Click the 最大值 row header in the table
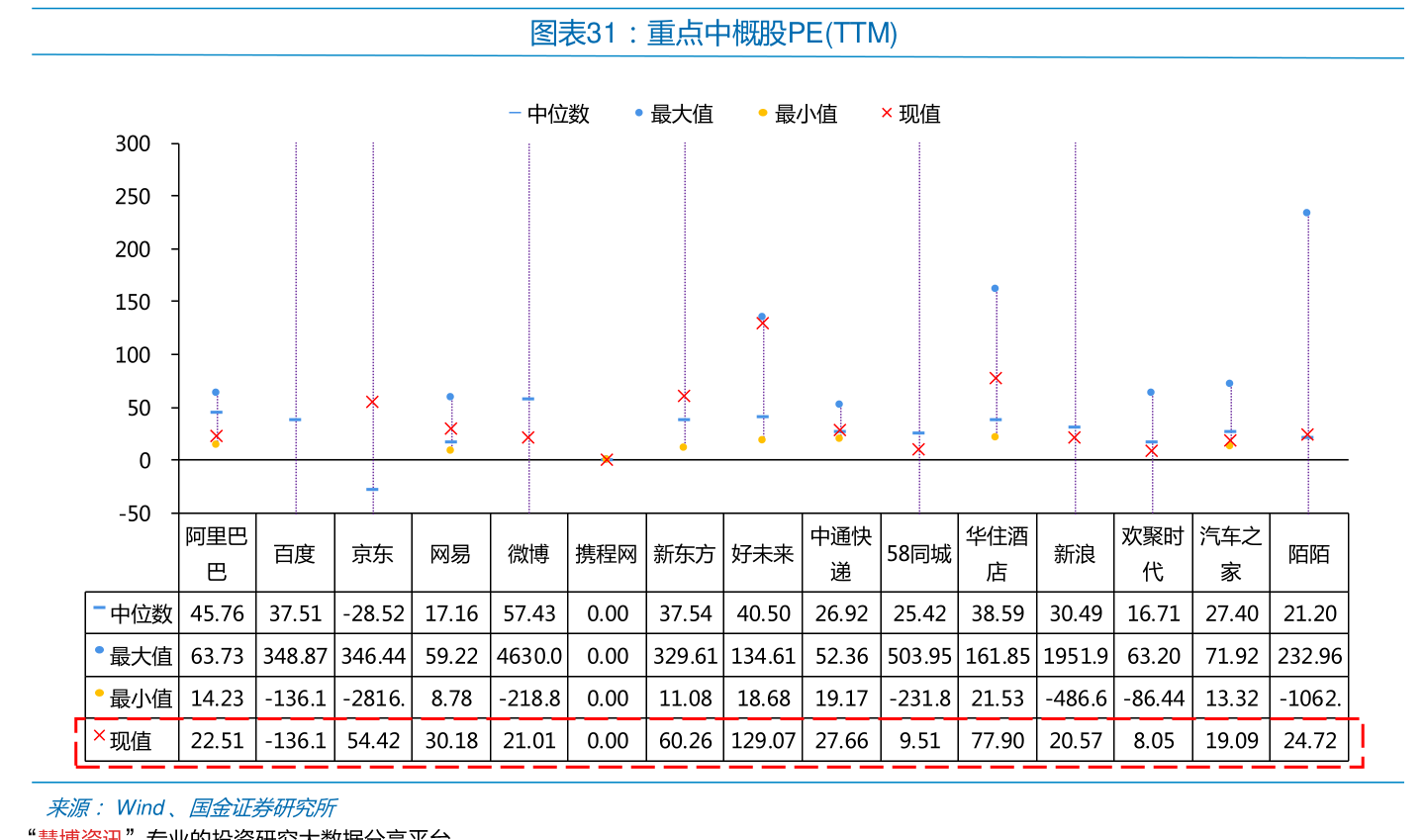The width and height of the screenshot is (1425, 840). tap(133, 656)
